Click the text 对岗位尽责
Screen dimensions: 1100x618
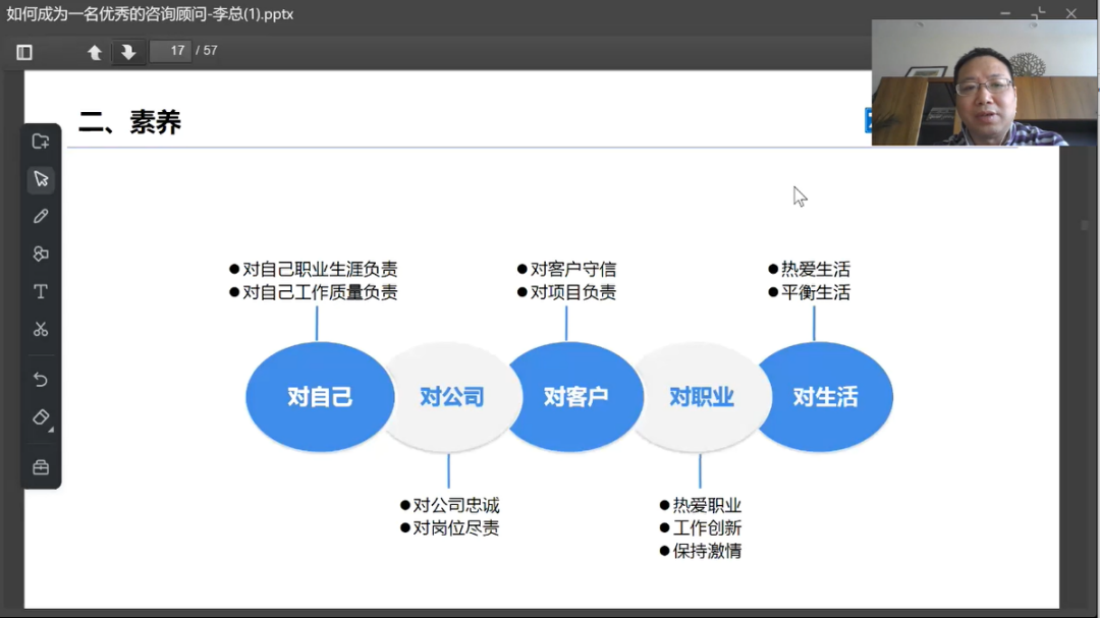[456, 528]
